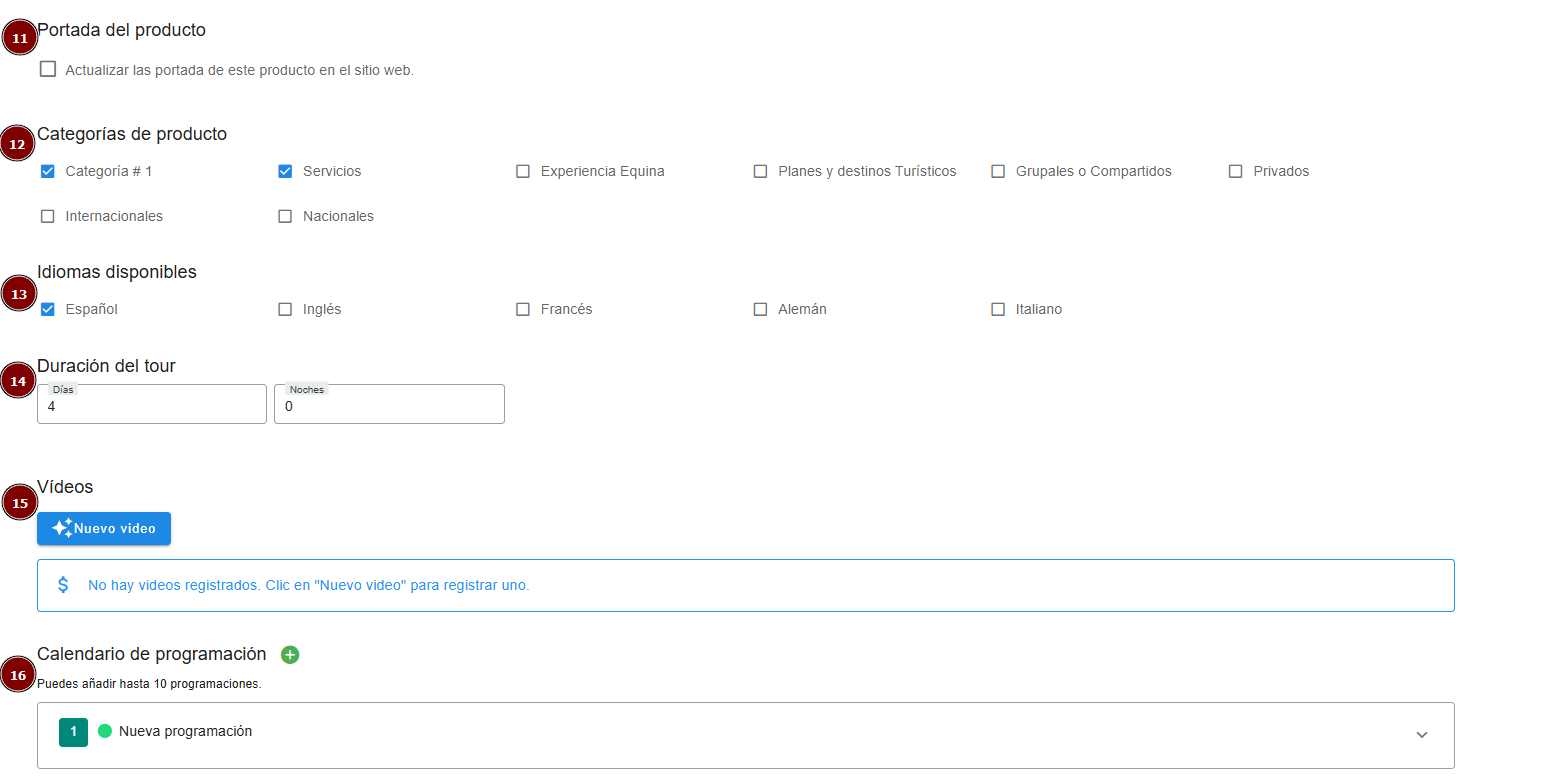
Task: Check the Experiencia Equina category
Action: tap(523, 172)
